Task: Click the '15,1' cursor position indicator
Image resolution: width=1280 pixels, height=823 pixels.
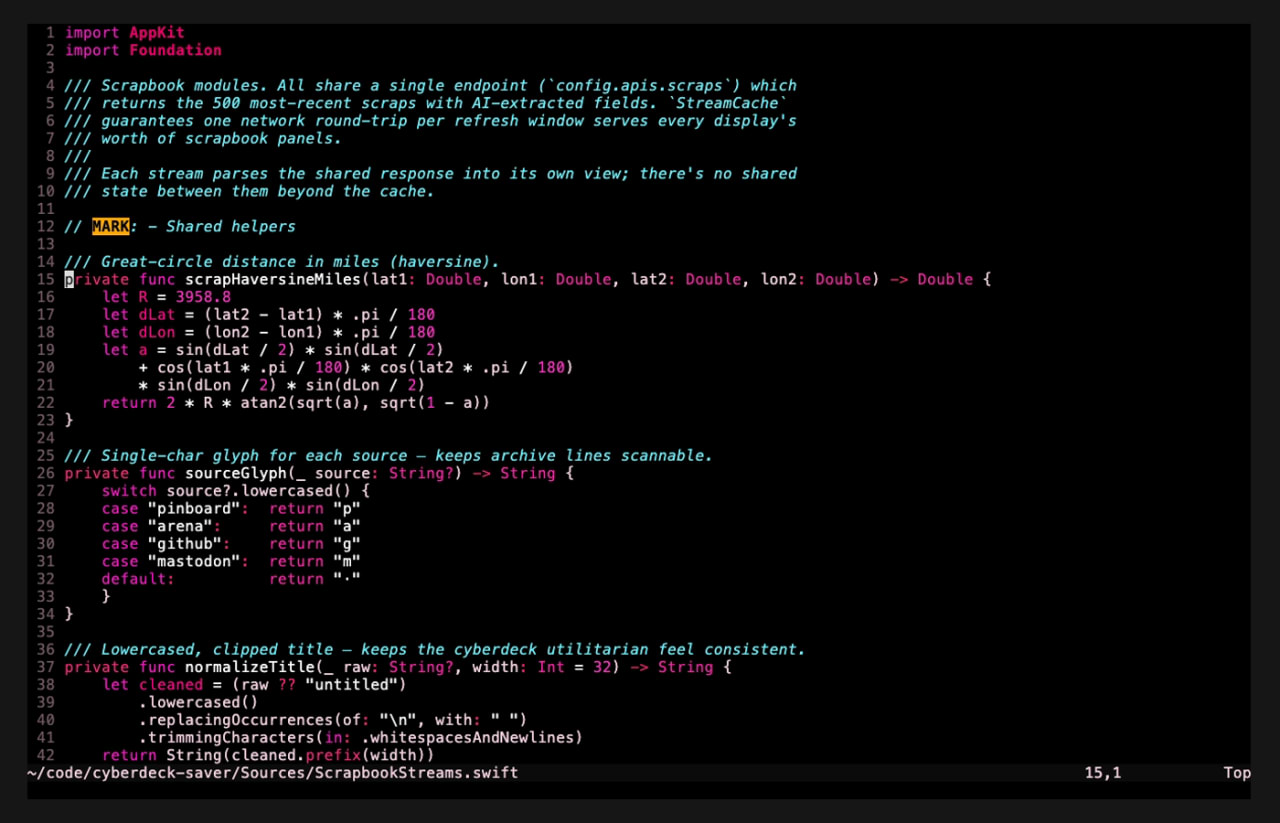Action: (x=1103, y=773)
